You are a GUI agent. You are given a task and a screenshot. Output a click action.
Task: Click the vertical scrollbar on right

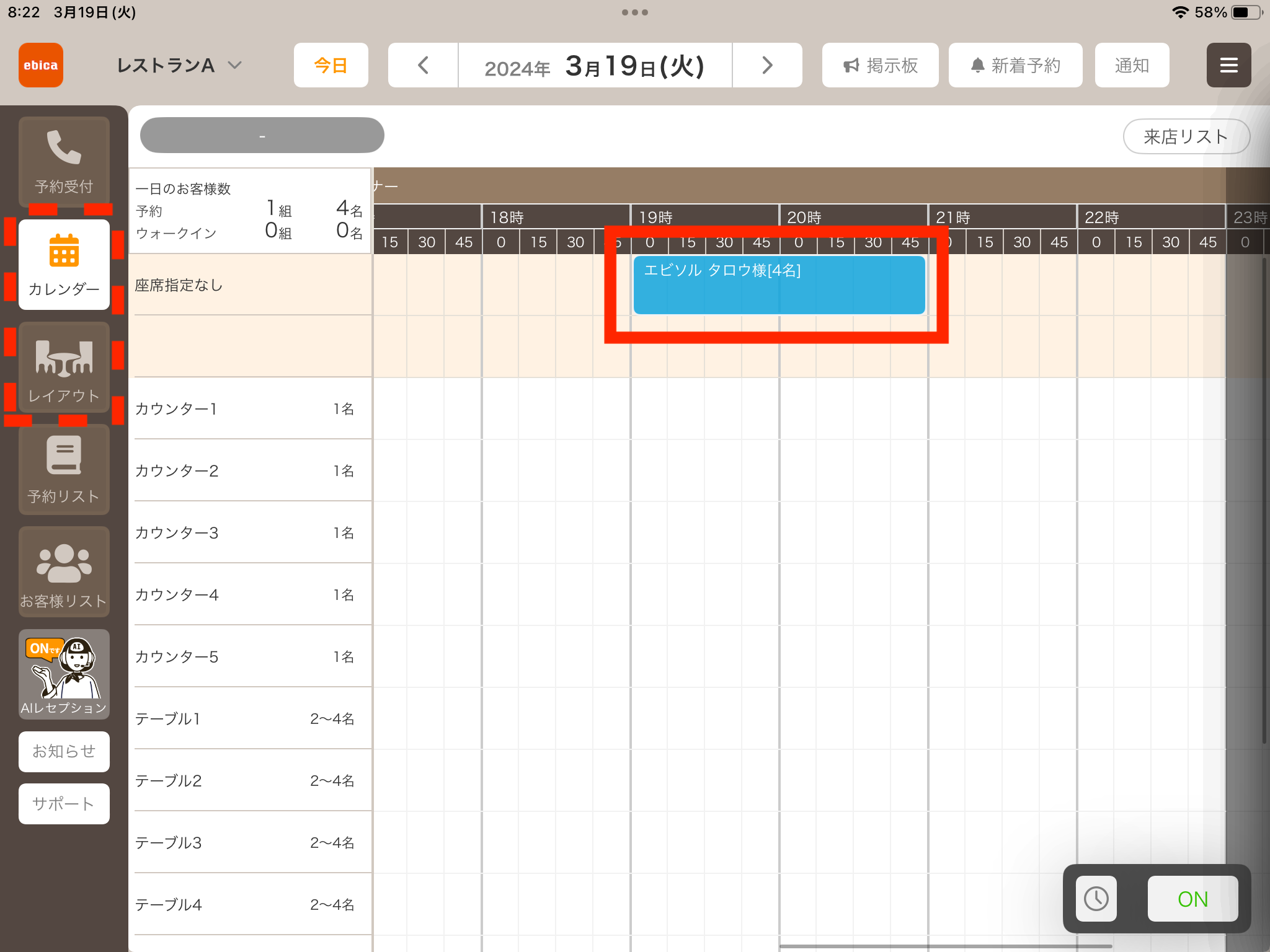pyautogui.click(x=1264, y=501)
